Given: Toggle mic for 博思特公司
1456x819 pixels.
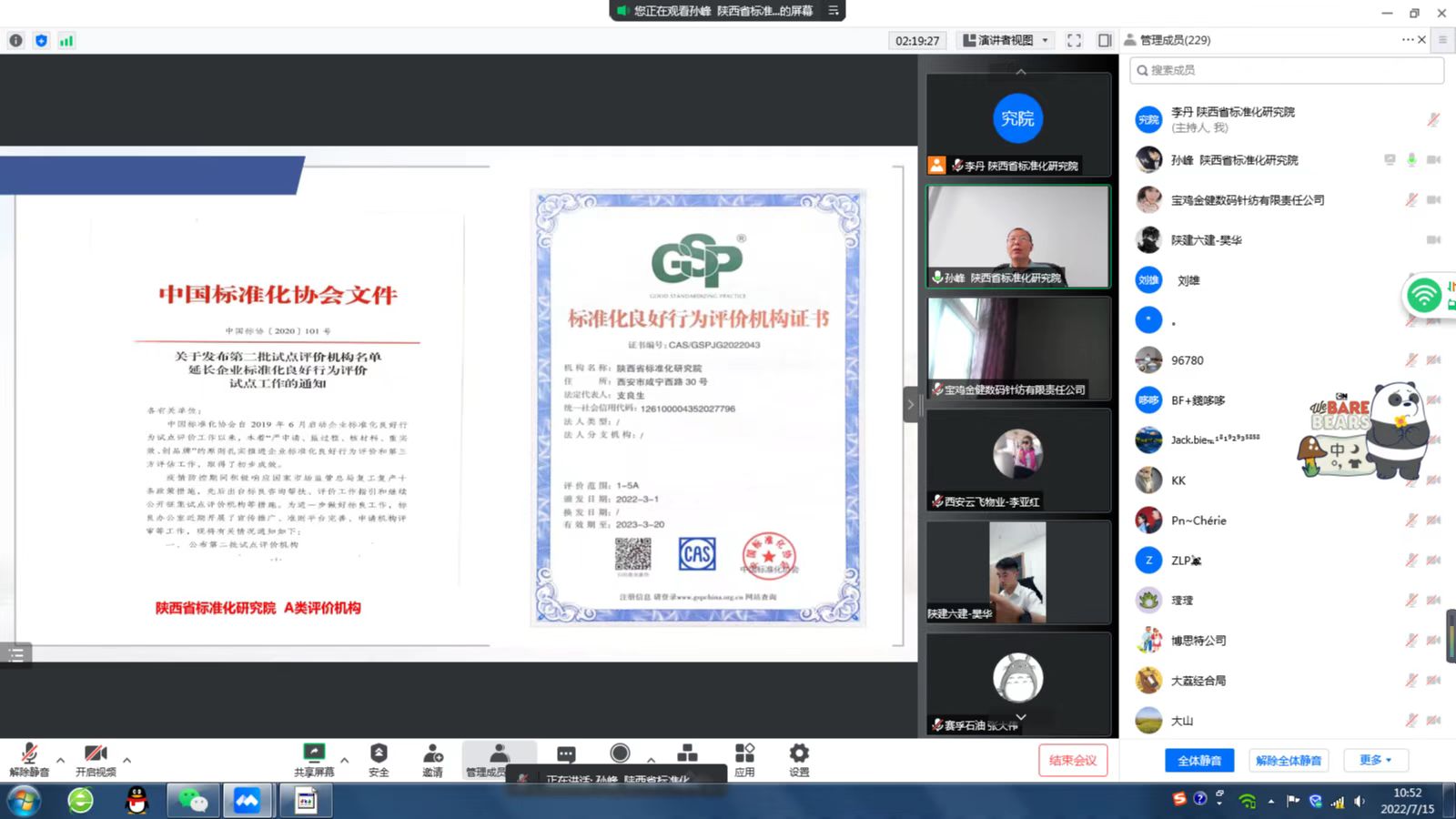Looking at the screenshot, I should click(1411, 641).
